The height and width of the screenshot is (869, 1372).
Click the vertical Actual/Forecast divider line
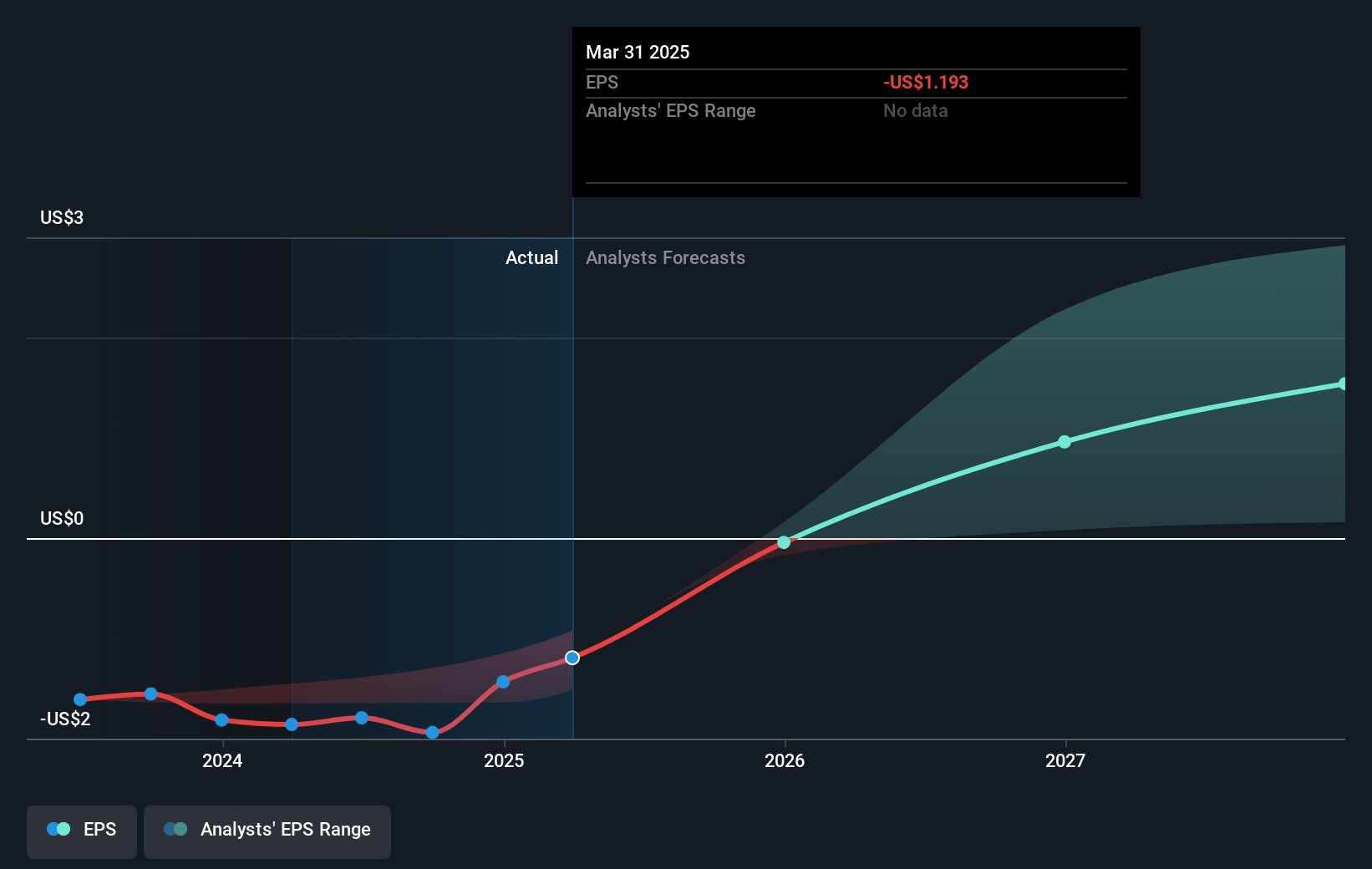[573, 418]
